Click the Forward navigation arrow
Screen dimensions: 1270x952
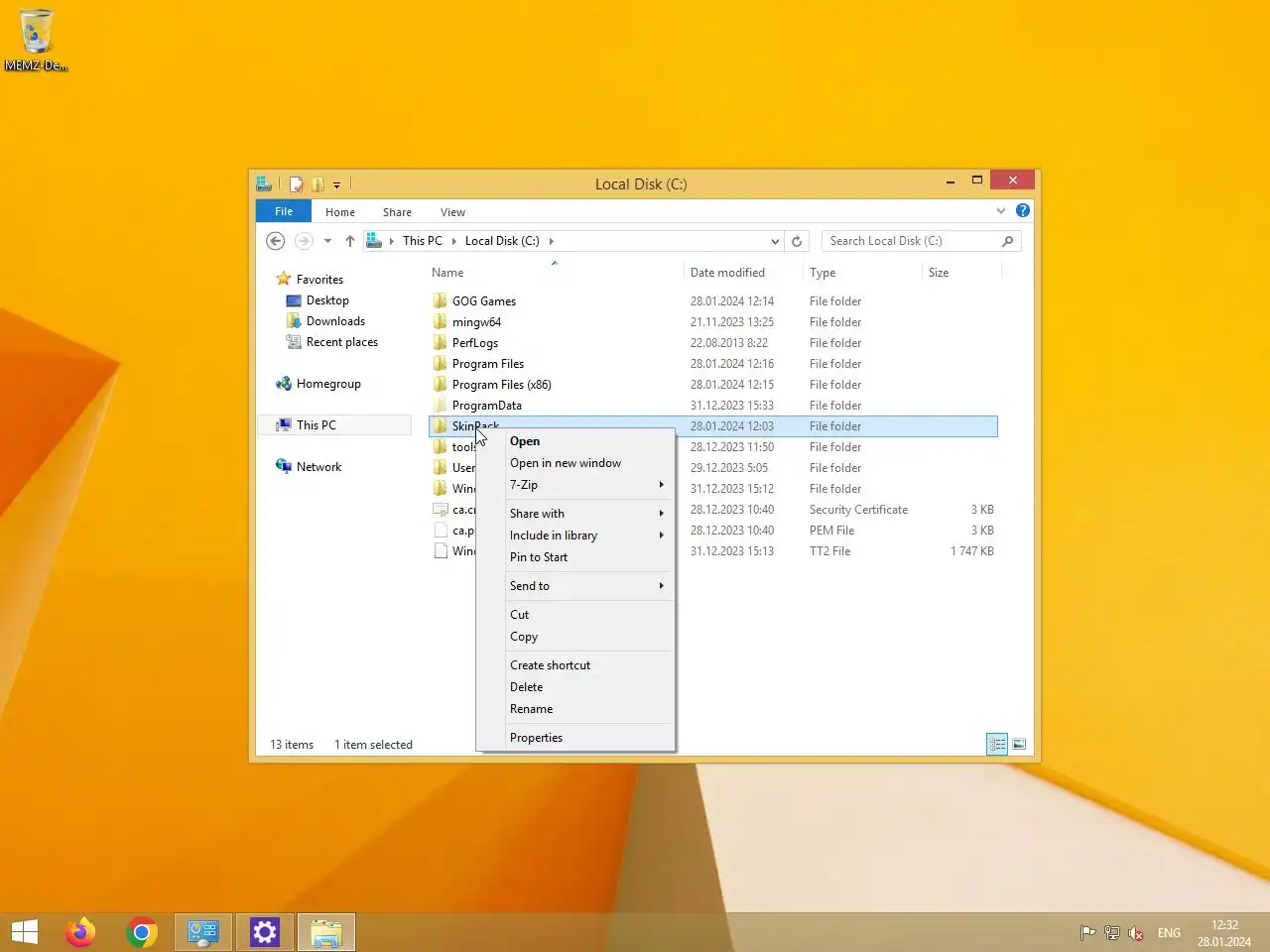304,241
